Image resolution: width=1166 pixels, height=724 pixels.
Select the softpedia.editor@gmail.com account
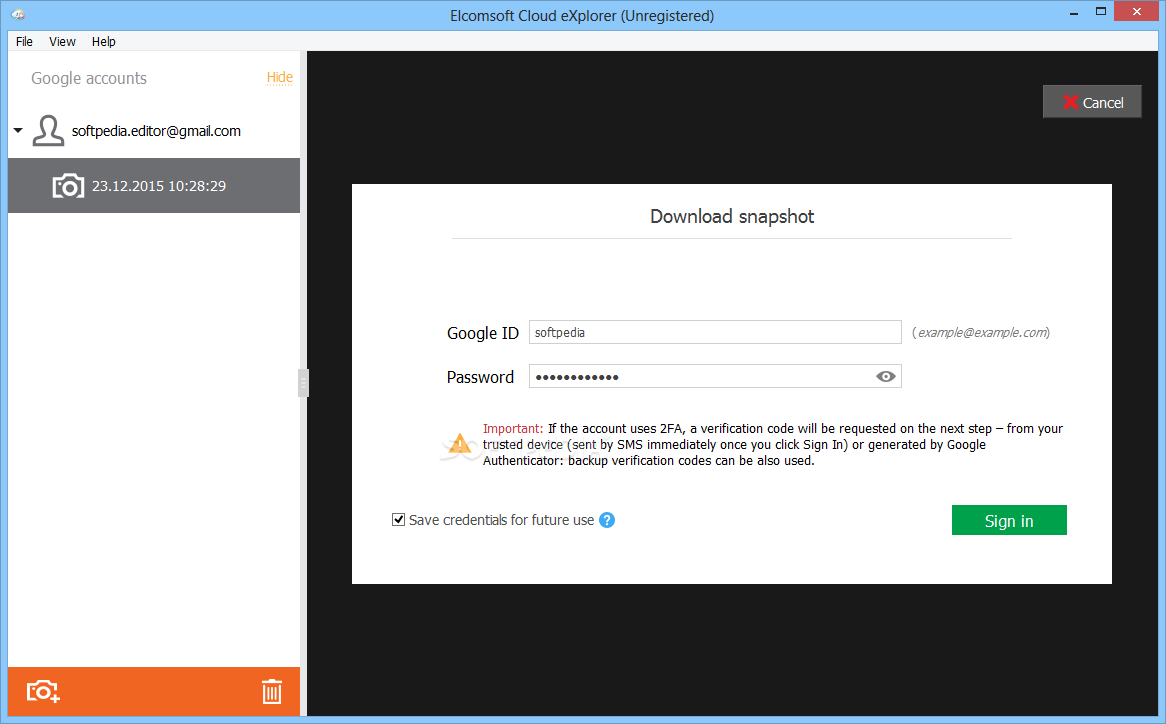(x=156, y=131)
